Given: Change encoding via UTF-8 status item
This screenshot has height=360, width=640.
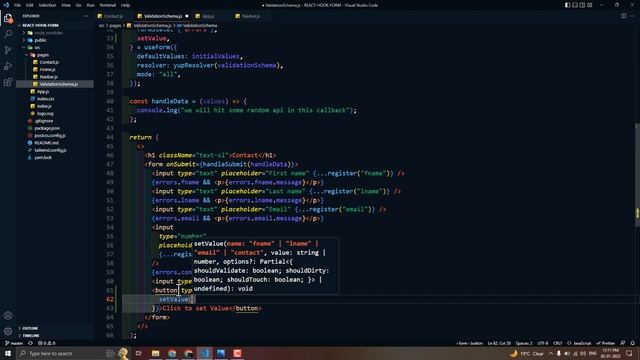Looking at the screenshot, I should click(x=543, y=343).
